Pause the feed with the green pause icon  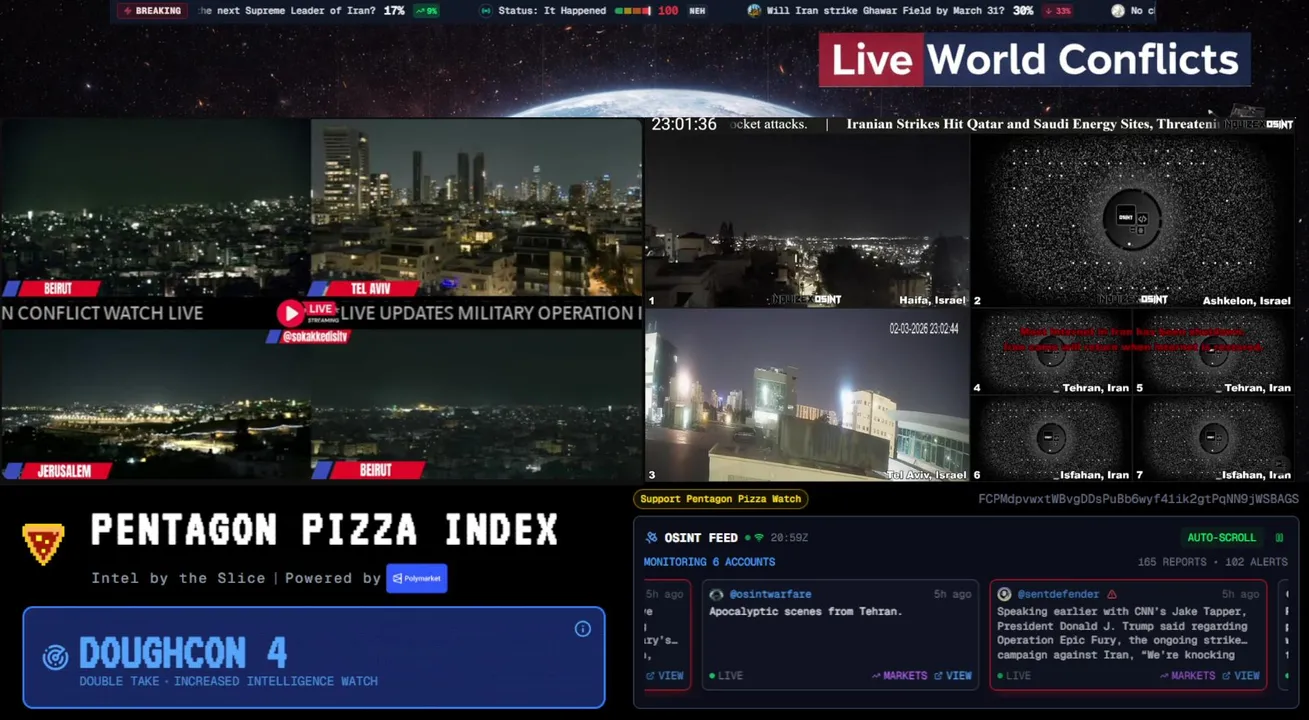[1279, 538]
